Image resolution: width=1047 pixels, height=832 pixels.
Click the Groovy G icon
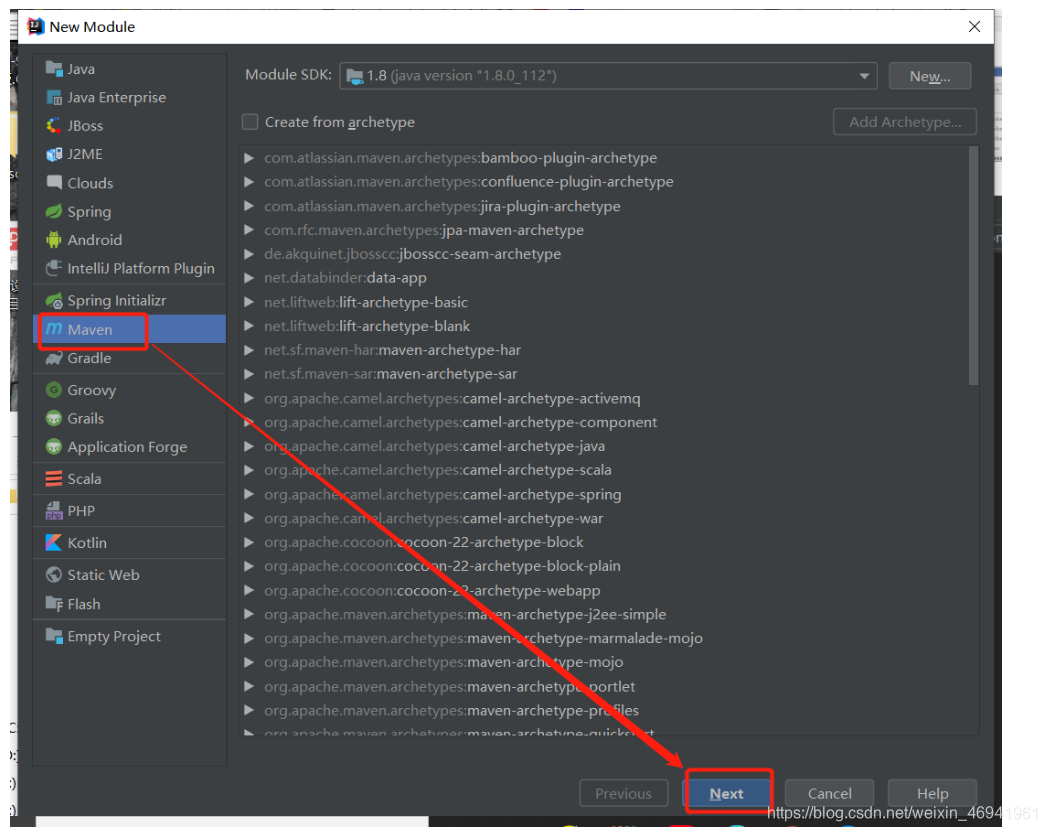[x=53, y=389]
